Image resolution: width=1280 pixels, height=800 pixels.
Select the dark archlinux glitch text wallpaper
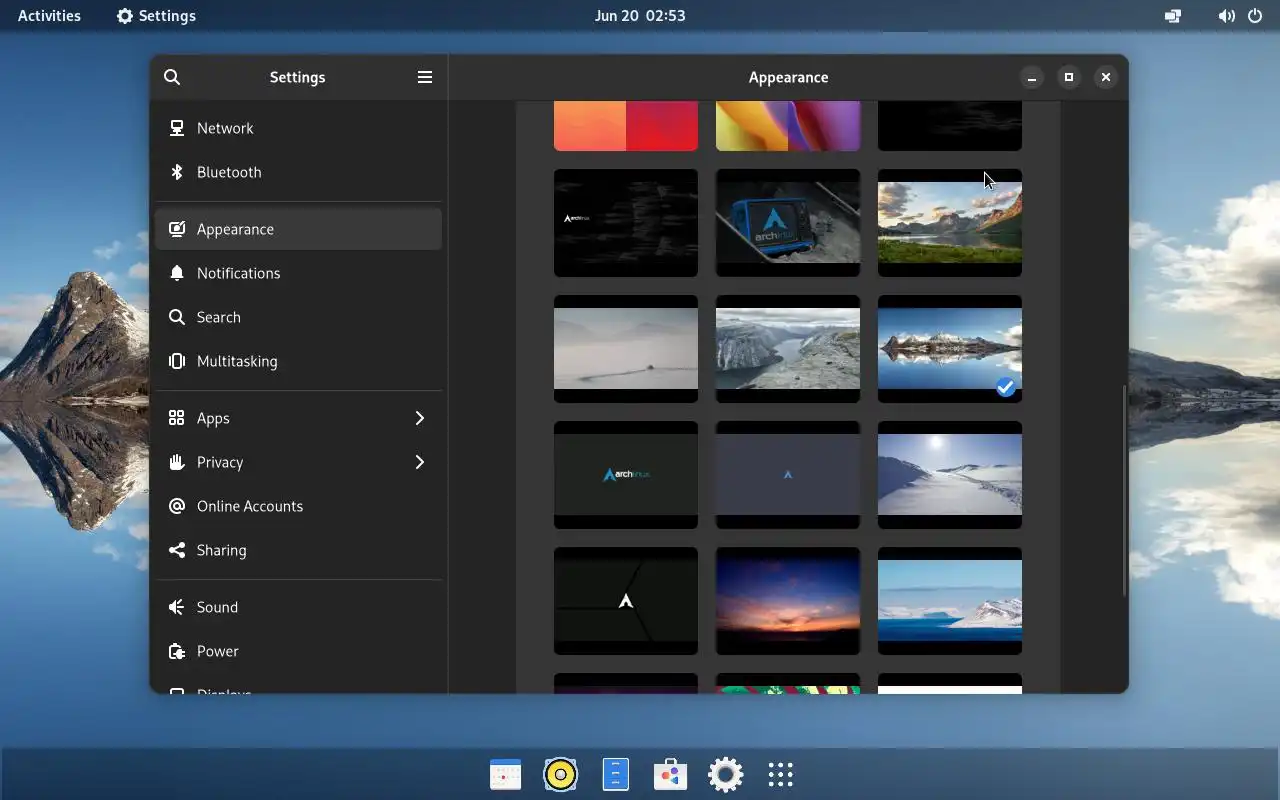point(626,223)
